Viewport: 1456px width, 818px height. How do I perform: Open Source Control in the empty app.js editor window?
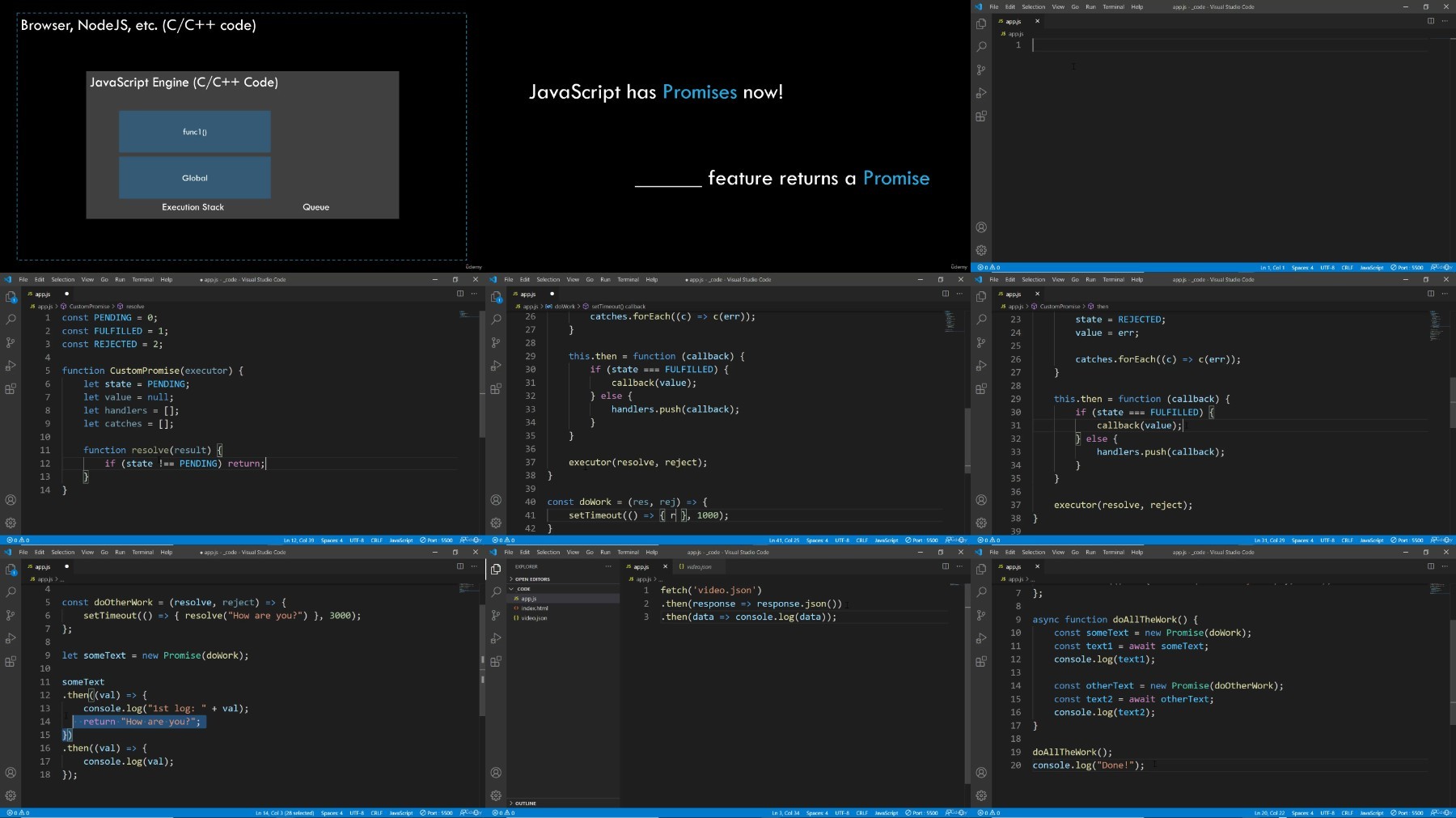[981, 70]
